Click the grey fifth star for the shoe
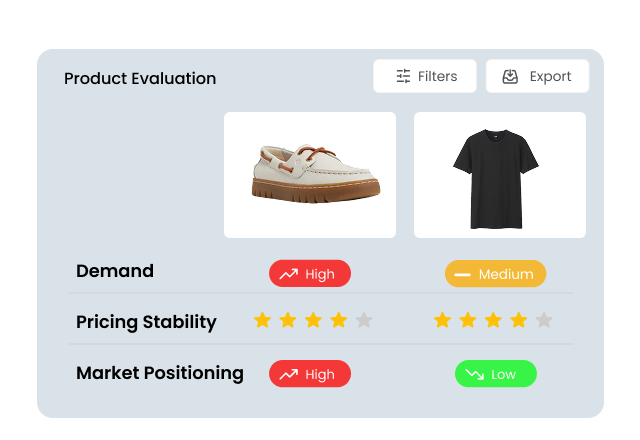 tap(364, 320)
